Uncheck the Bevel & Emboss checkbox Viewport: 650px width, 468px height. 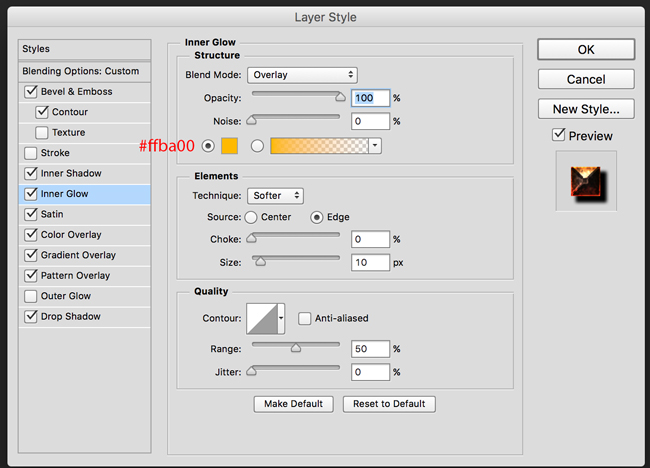point(31,92)
